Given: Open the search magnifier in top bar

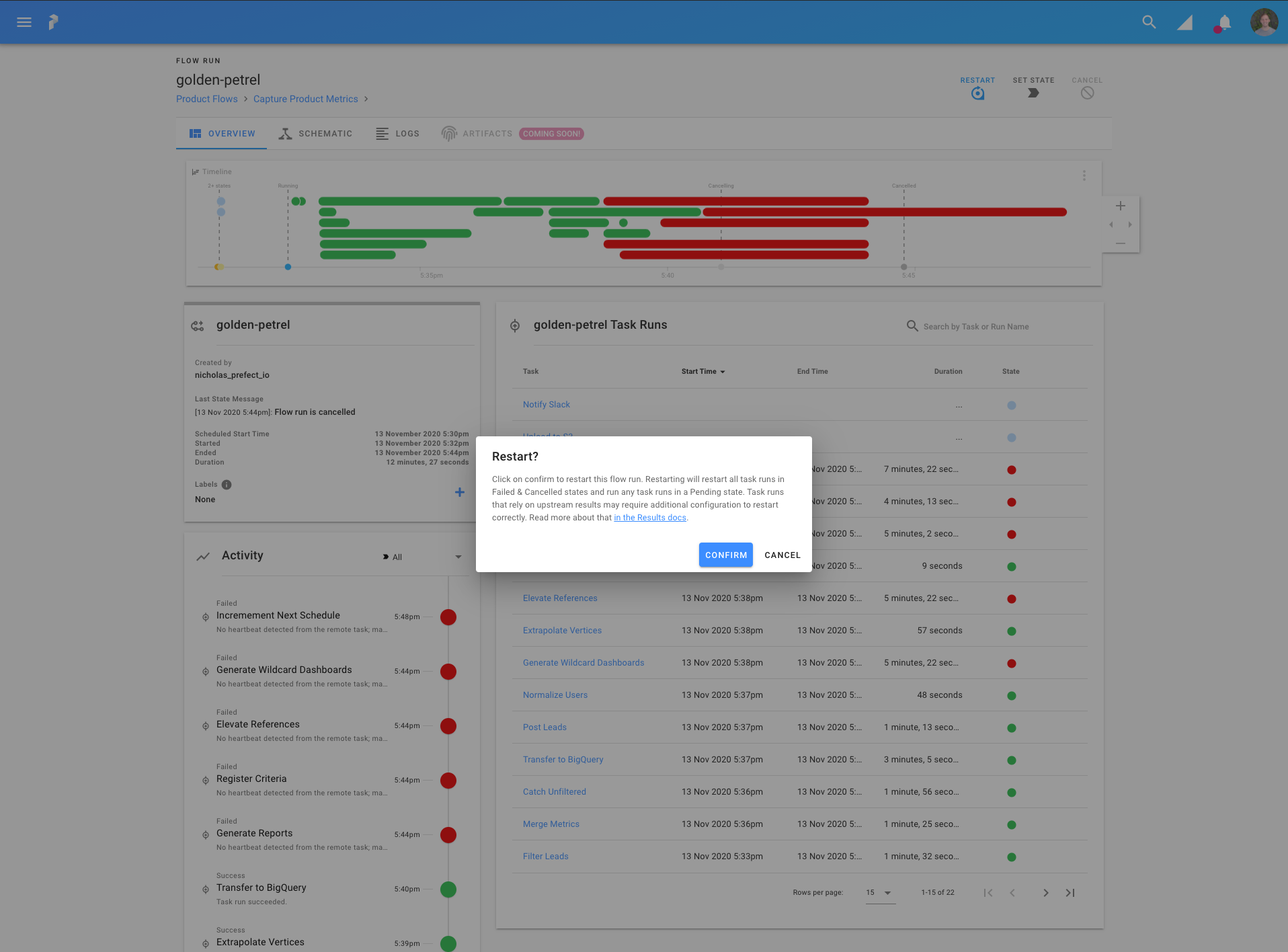Looking at the screenshot, I should tap(1149, 22).
